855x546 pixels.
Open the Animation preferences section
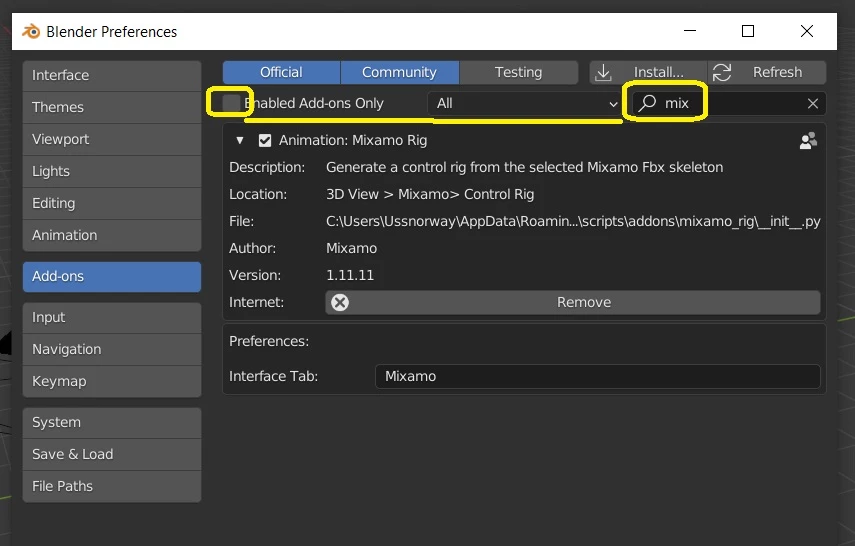coord(112,236)
